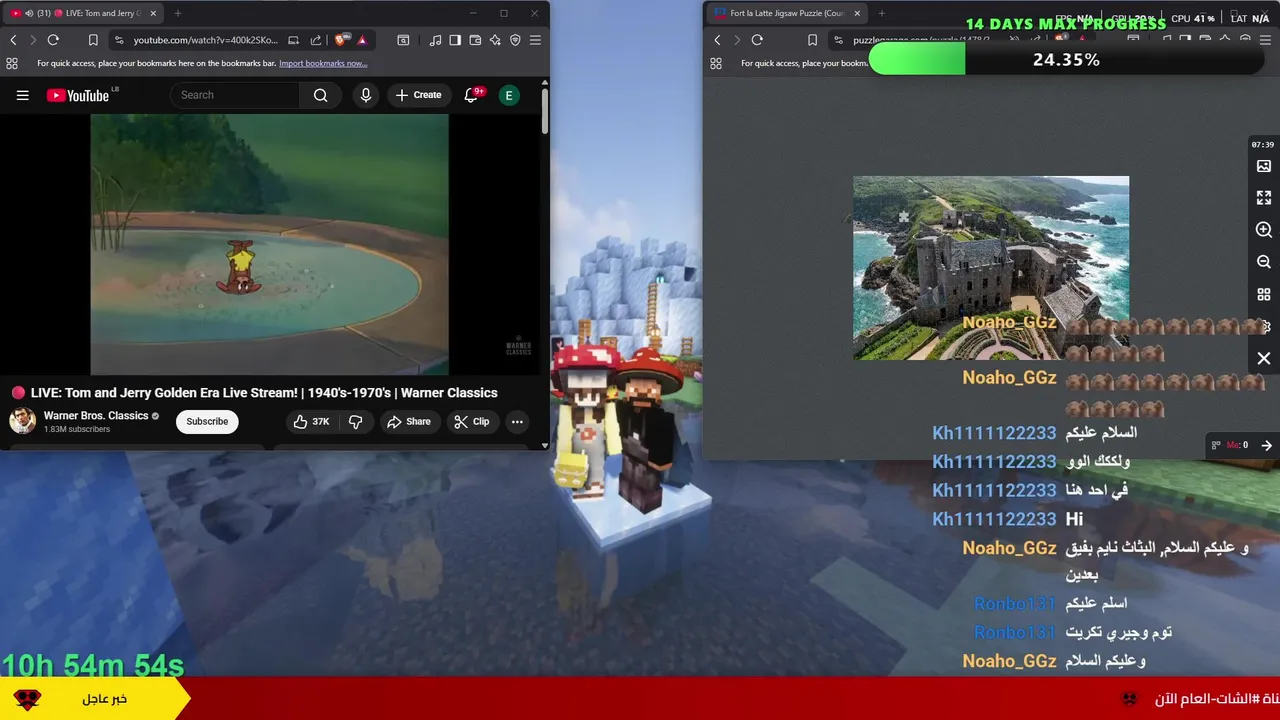Open Brave Wallet icon in YouTube window
This screenshot has height=720, width=1280.
[x=475, y=40]
